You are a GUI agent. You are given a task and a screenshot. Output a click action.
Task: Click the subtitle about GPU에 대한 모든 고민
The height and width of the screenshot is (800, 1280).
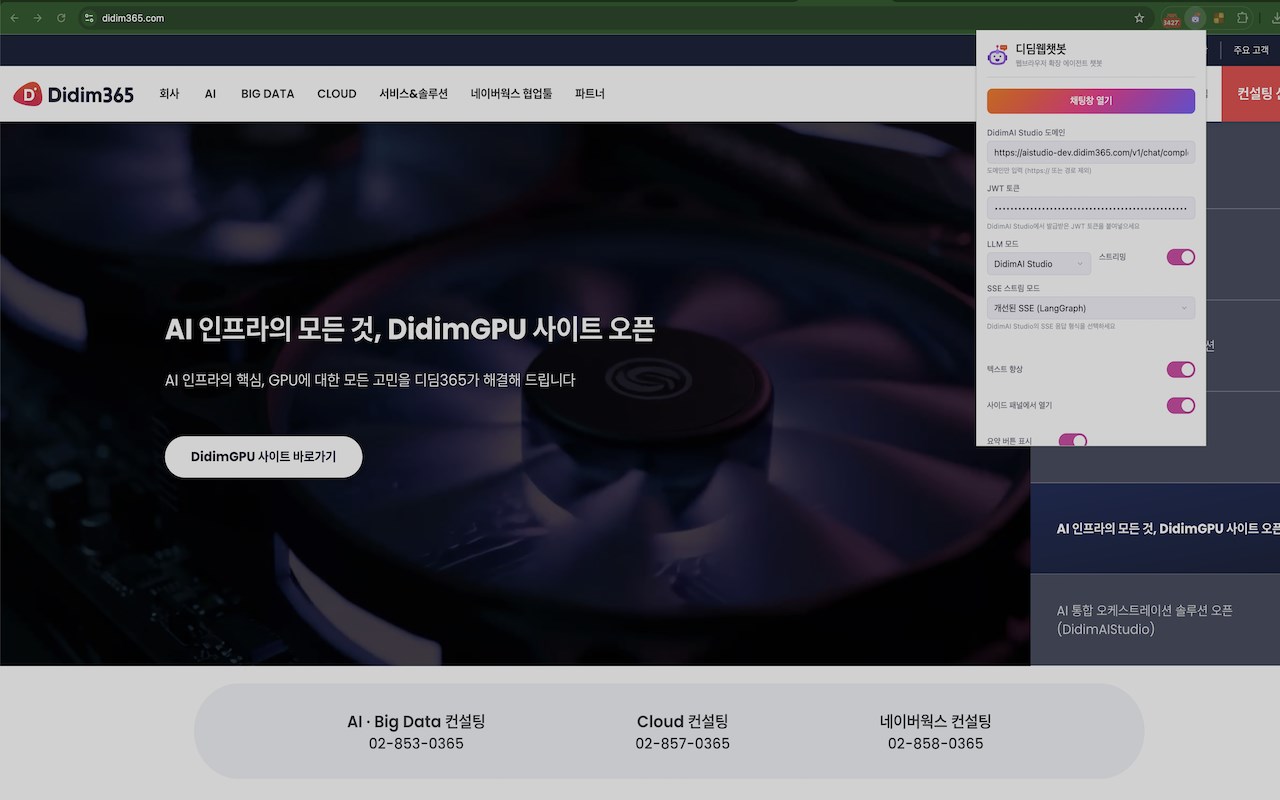(x=370, y=380)
